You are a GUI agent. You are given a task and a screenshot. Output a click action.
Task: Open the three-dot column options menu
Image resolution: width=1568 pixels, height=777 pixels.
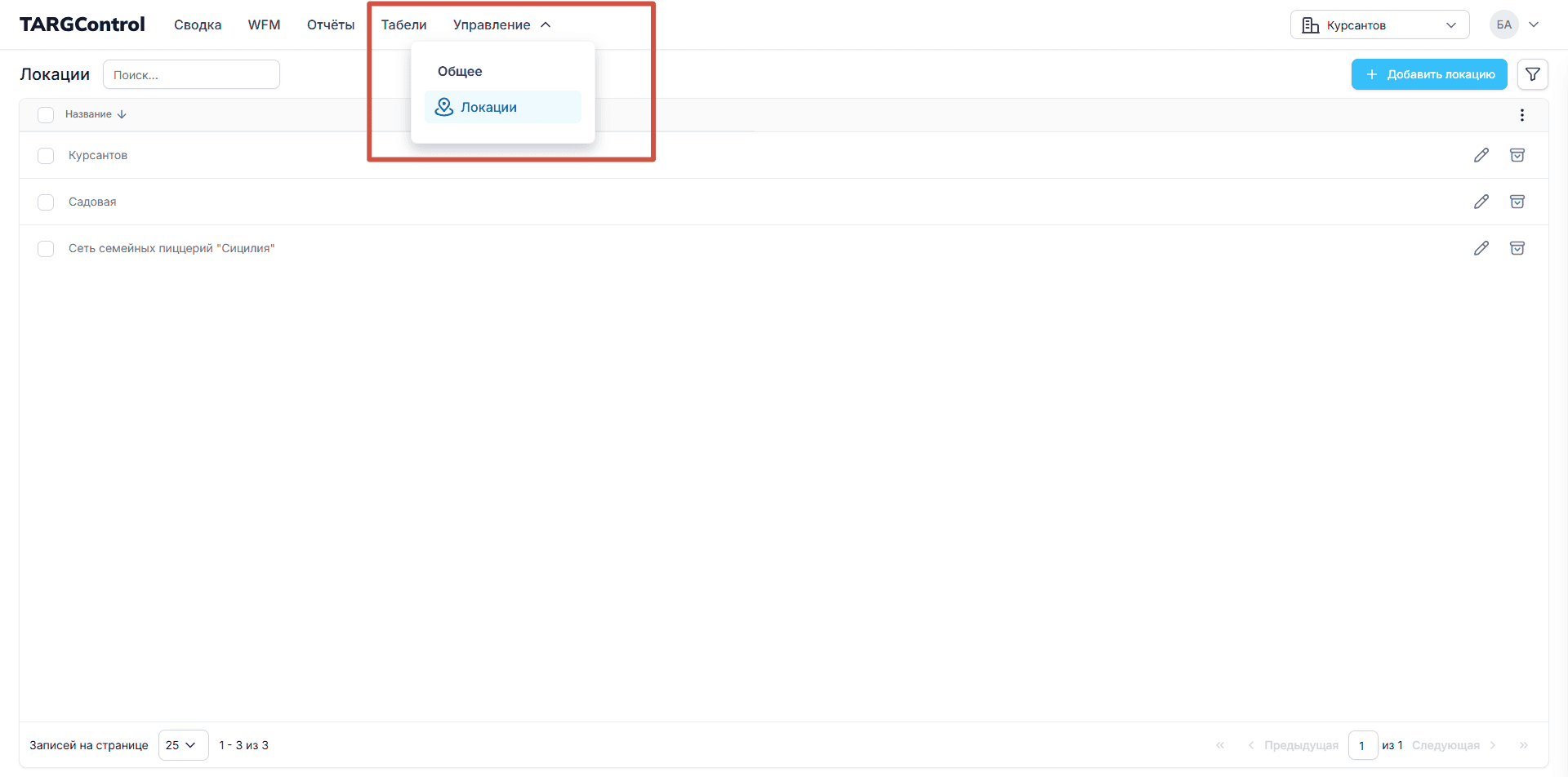pos(1521,115)
